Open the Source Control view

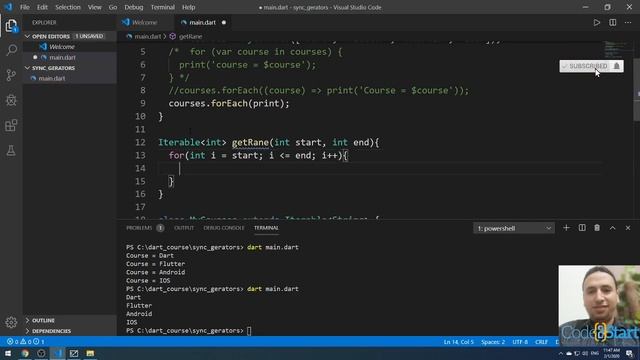11,75
